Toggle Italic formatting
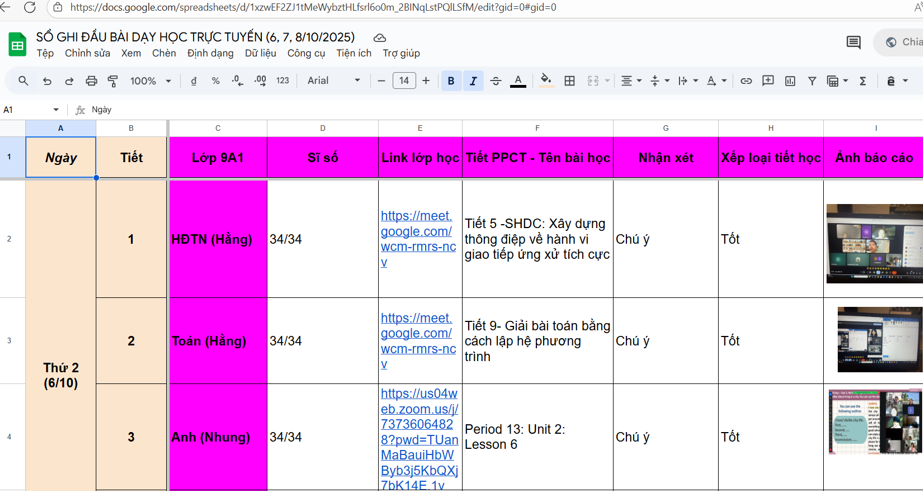The width and height of the screenshot is (923, 491). 473,81
